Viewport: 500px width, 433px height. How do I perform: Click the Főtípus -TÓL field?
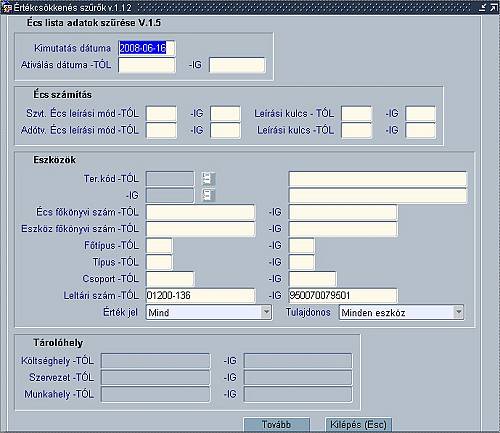(159, 245)
